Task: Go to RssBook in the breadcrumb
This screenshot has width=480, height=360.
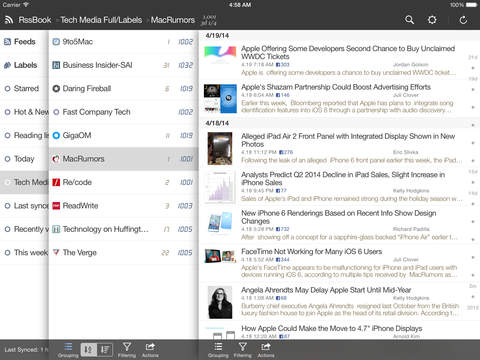Action: pyautogui.click(x=35, y=20)
